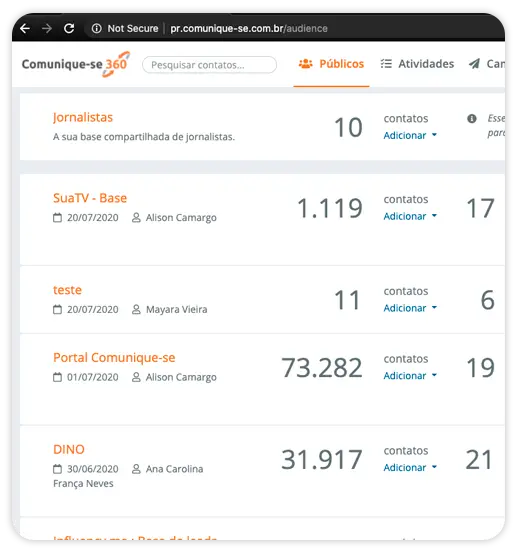The width and height of the screenshot is (517, 553).
Task: Click user icon in Portal Comunique-se row
Action: (x=136, y=377)
